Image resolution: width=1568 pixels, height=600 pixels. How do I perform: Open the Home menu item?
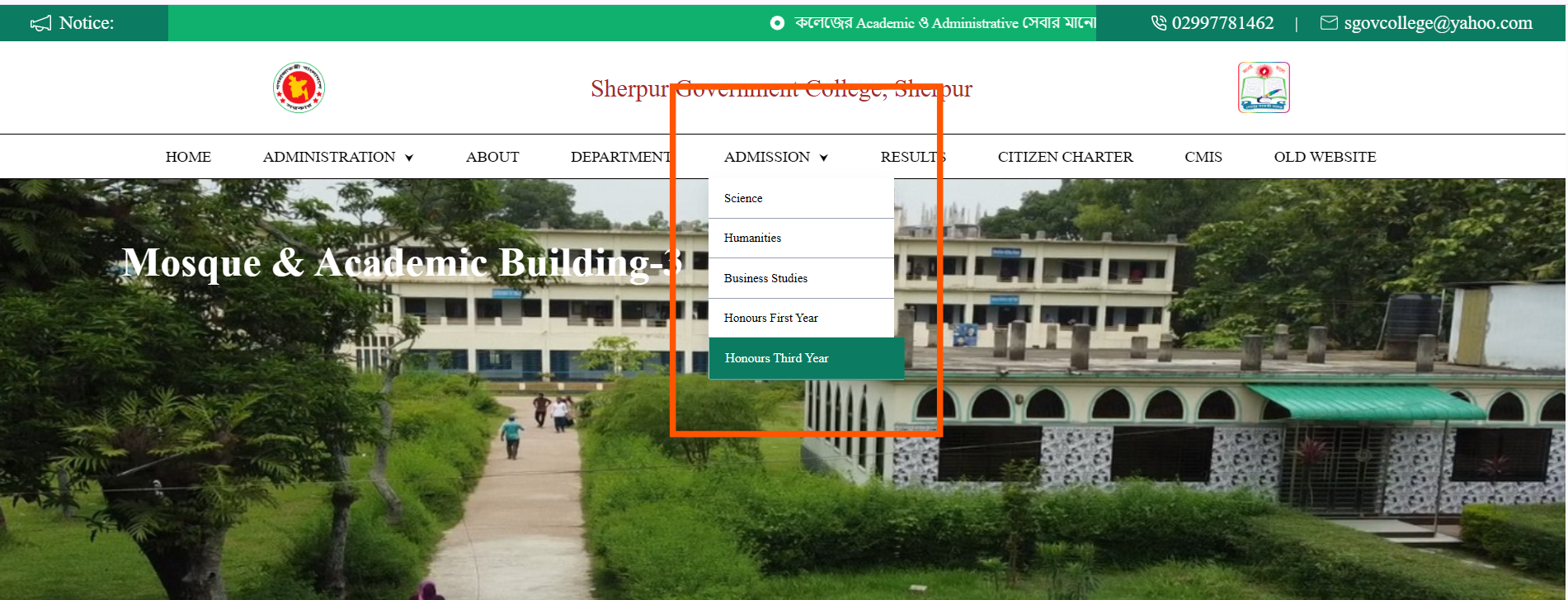click(x=188, y=157)
